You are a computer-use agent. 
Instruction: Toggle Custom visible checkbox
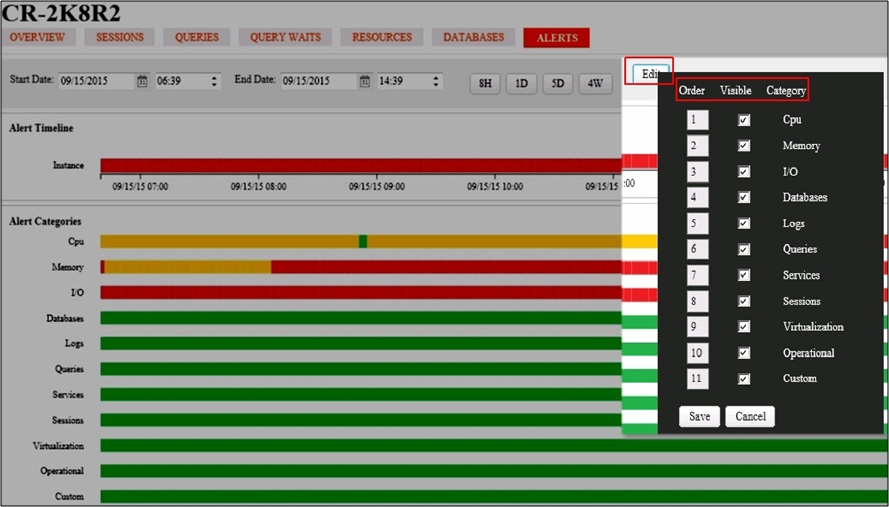tap(744, 379)
